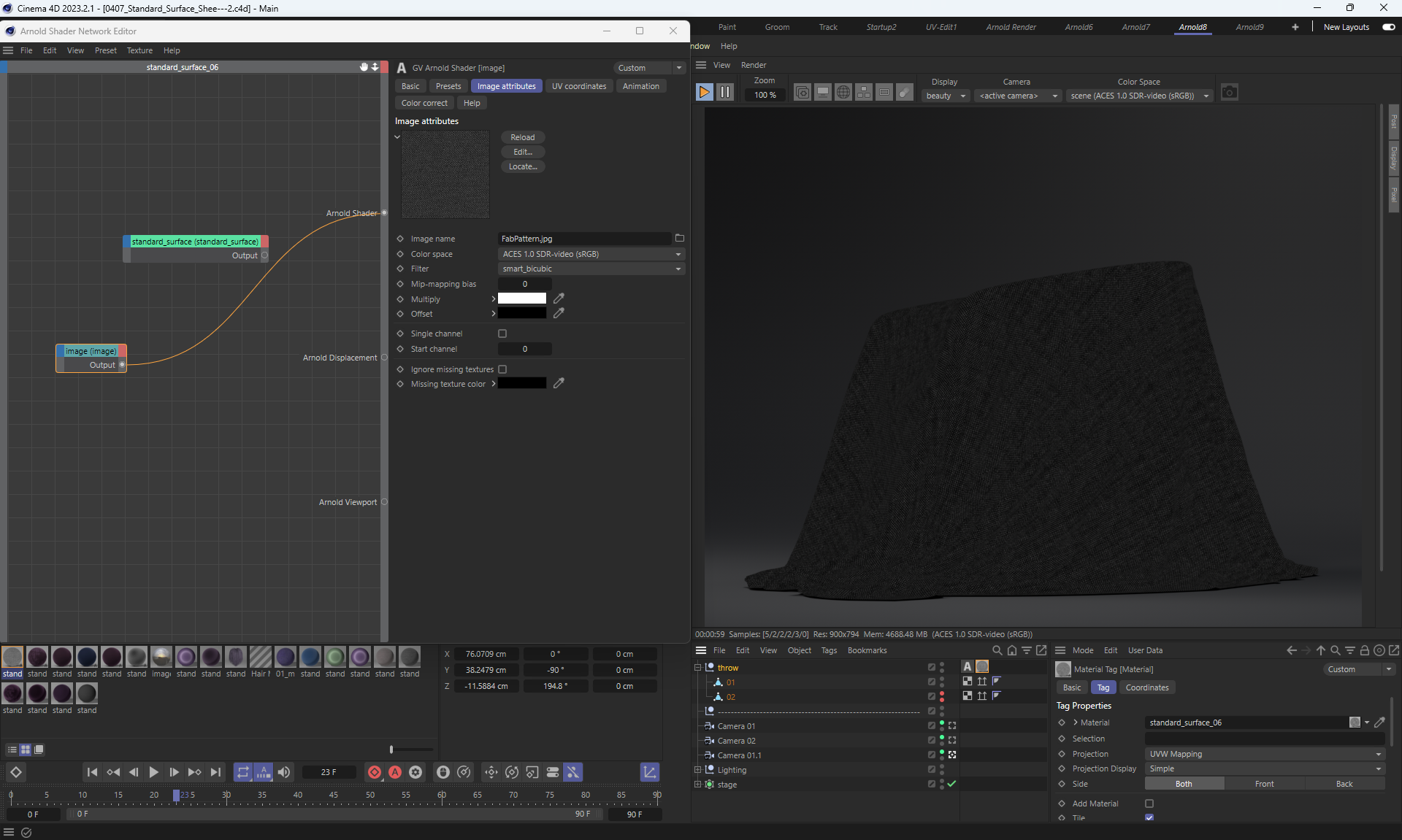Pause the Arnold IPR render

point(724,93)
